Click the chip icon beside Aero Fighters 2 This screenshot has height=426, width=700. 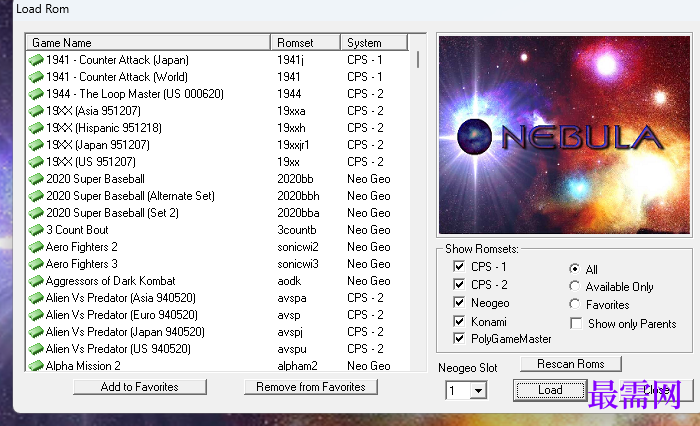coord(36,247)
